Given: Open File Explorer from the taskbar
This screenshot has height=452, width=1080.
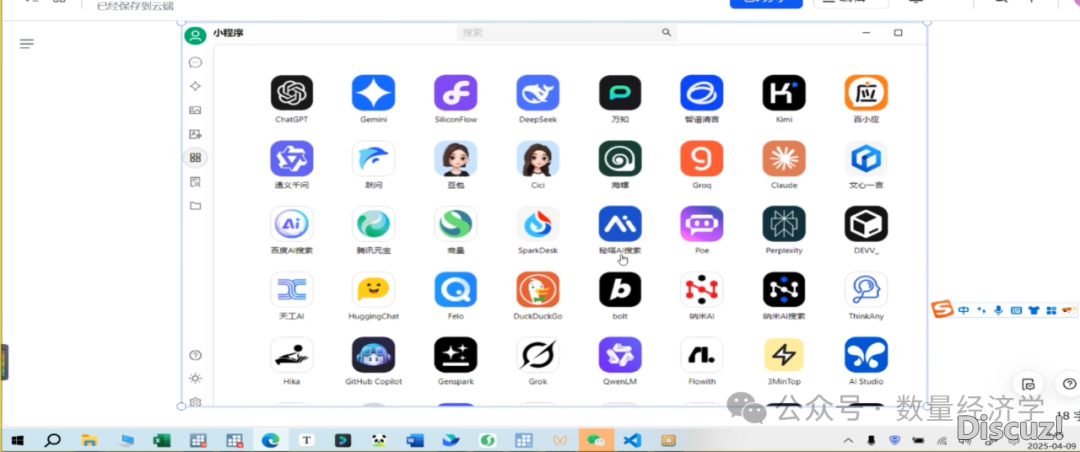Looking at the screenshot, I should (90, 440).
